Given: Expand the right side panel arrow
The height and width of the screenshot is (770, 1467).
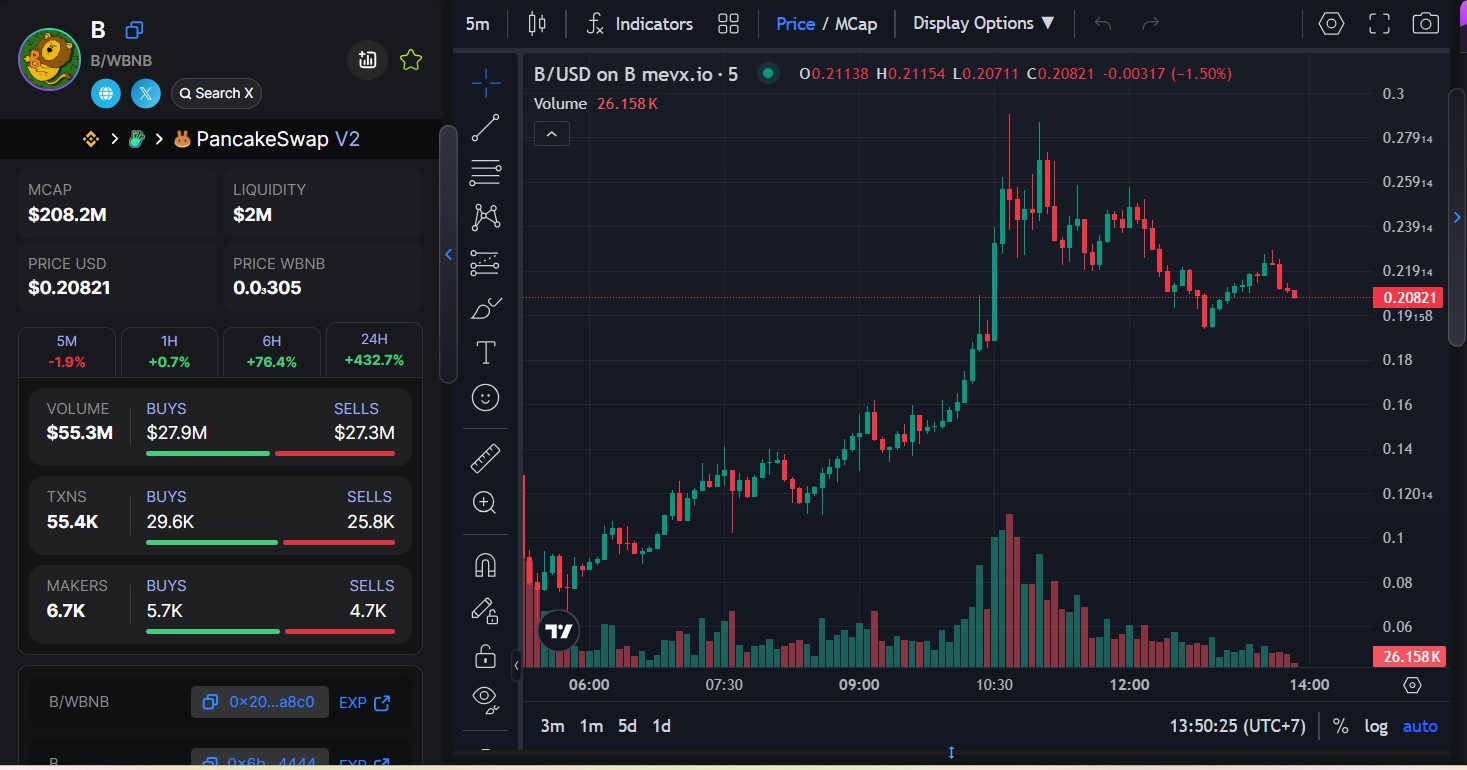Looking at the screenshot, I should (1457, 217).
